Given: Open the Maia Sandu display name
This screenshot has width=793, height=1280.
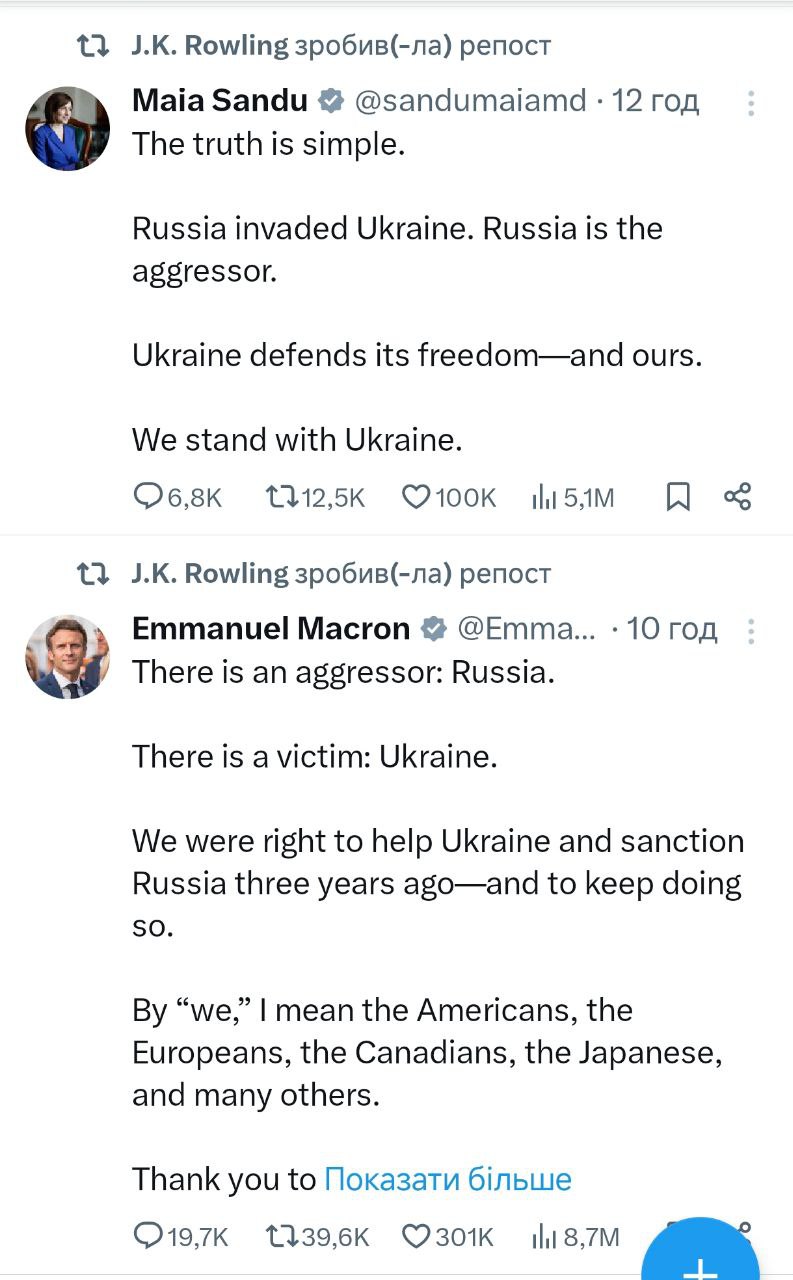Looking at the screenshot, I should (220, 101).
